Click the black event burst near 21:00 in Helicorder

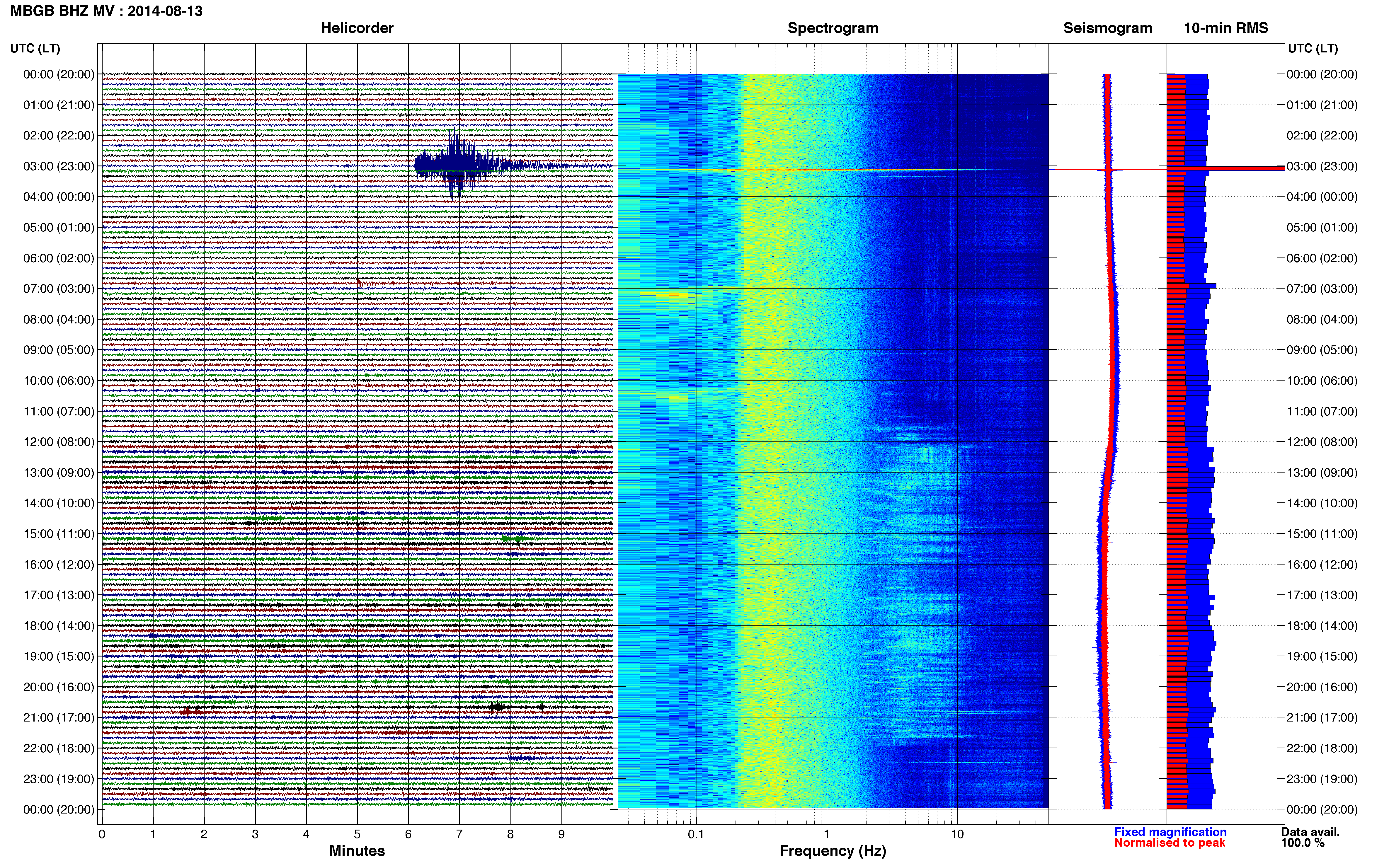(497, 707)
